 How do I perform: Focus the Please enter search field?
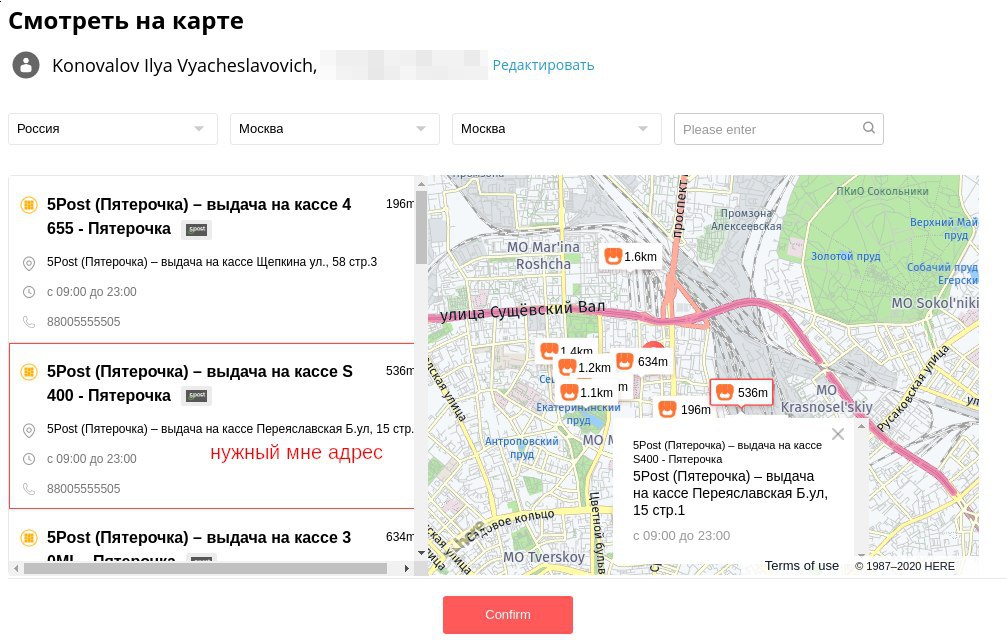pyautogui.click(x=778, y=129)
